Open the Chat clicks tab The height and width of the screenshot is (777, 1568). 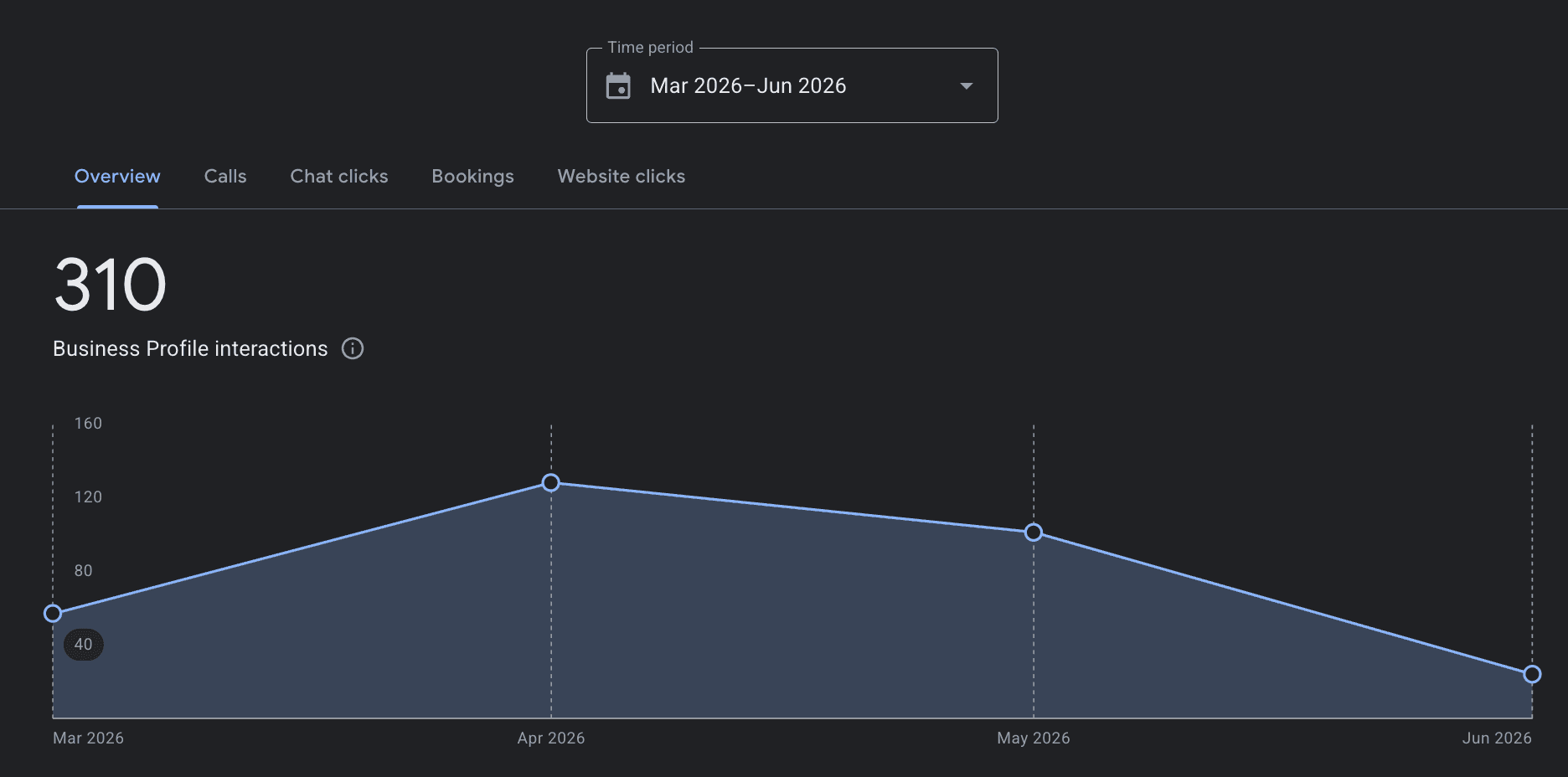[339, 176]
